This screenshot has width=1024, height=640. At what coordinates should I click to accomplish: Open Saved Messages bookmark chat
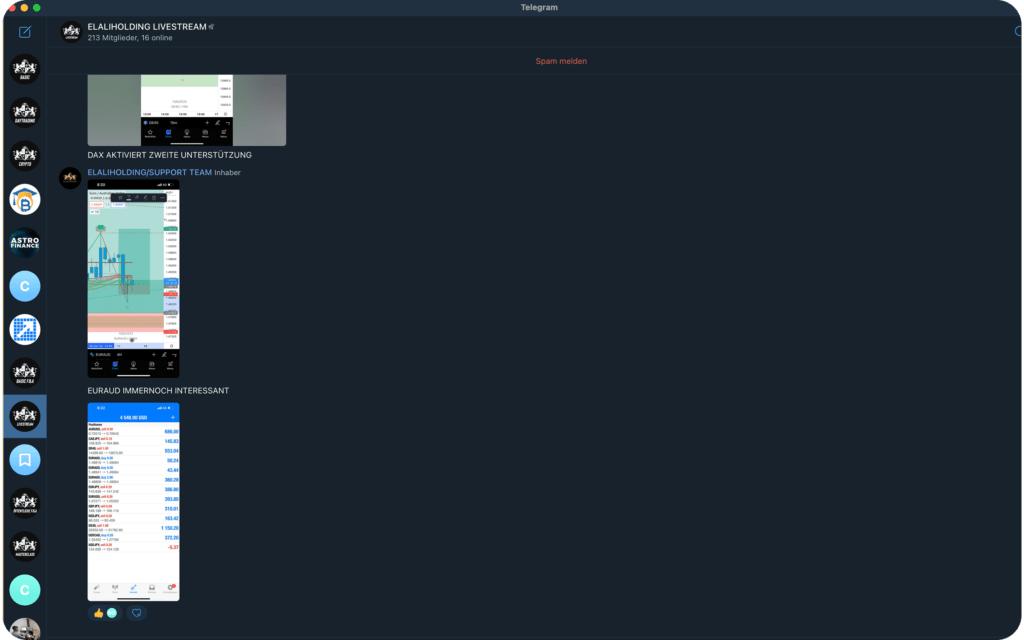click(x=25, y=460)
